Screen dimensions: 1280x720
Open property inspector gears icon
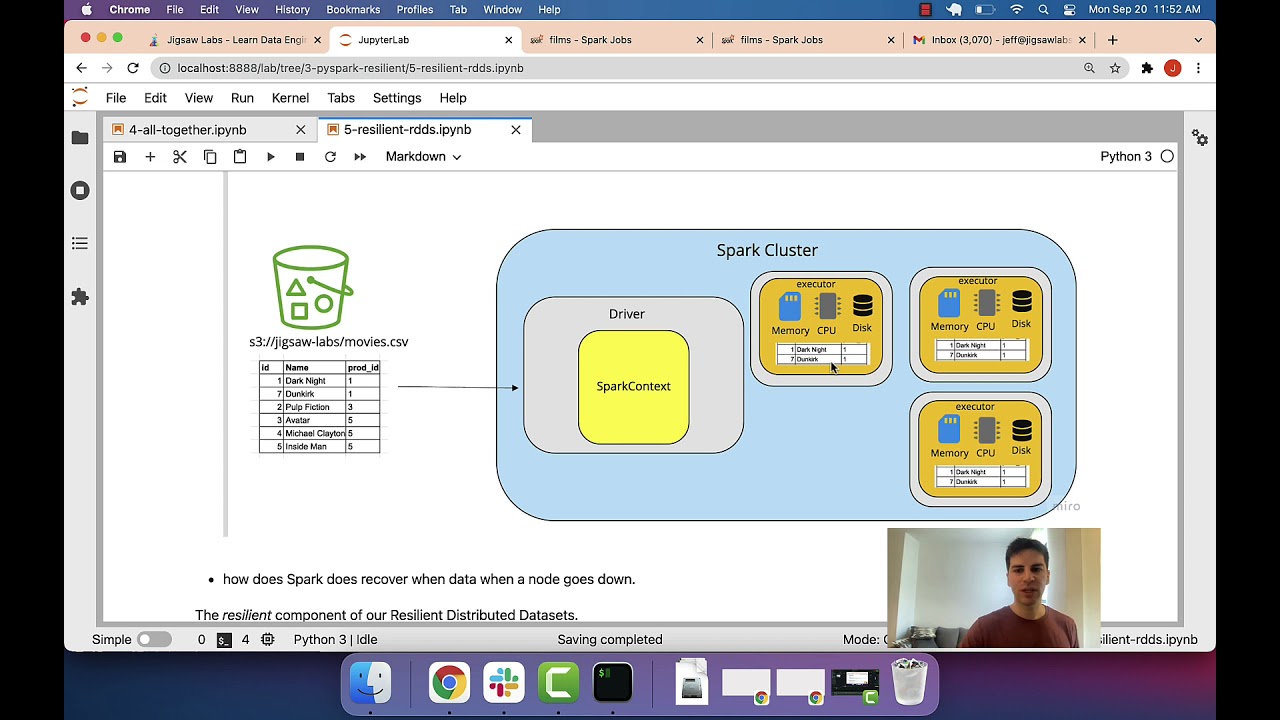coord(1200,138)
